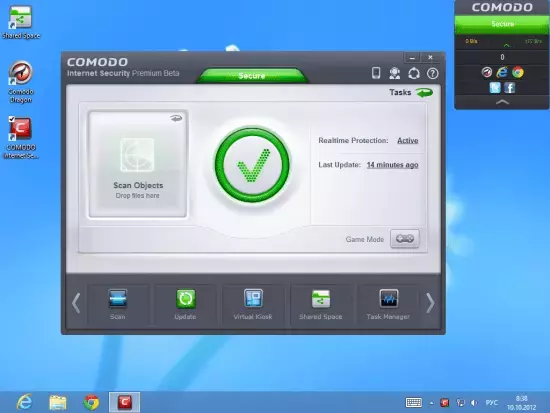Click the 14 minutes ago update link
Image resolution: width=550 pixels, height=413 pixels.
(393, 165)
